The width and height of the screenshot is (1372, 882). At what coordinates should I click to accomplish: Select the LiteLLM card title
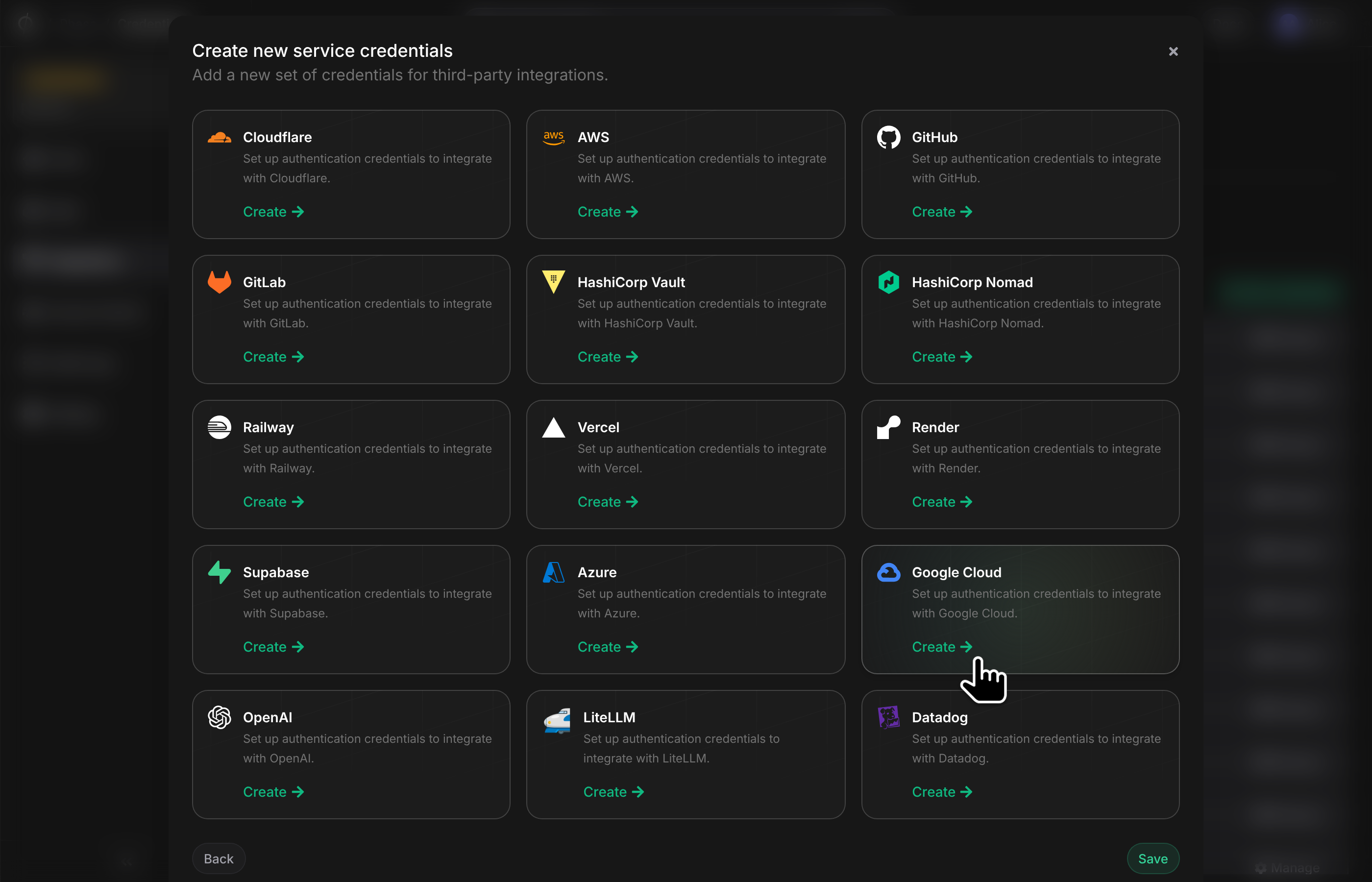(x=609, y=717)
